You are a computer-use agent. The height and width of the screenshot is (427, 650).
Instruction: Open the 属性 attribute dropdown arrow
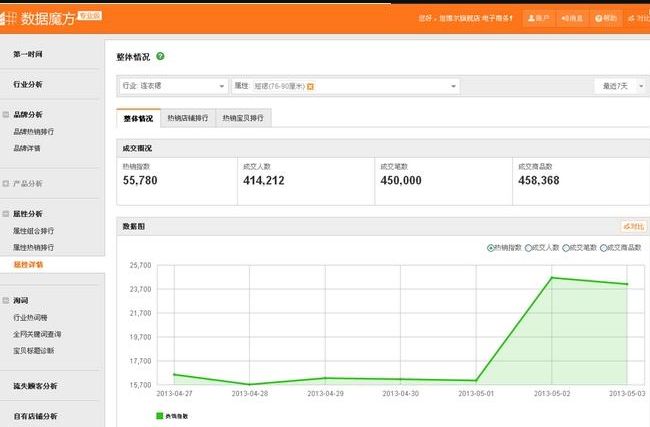453,86
